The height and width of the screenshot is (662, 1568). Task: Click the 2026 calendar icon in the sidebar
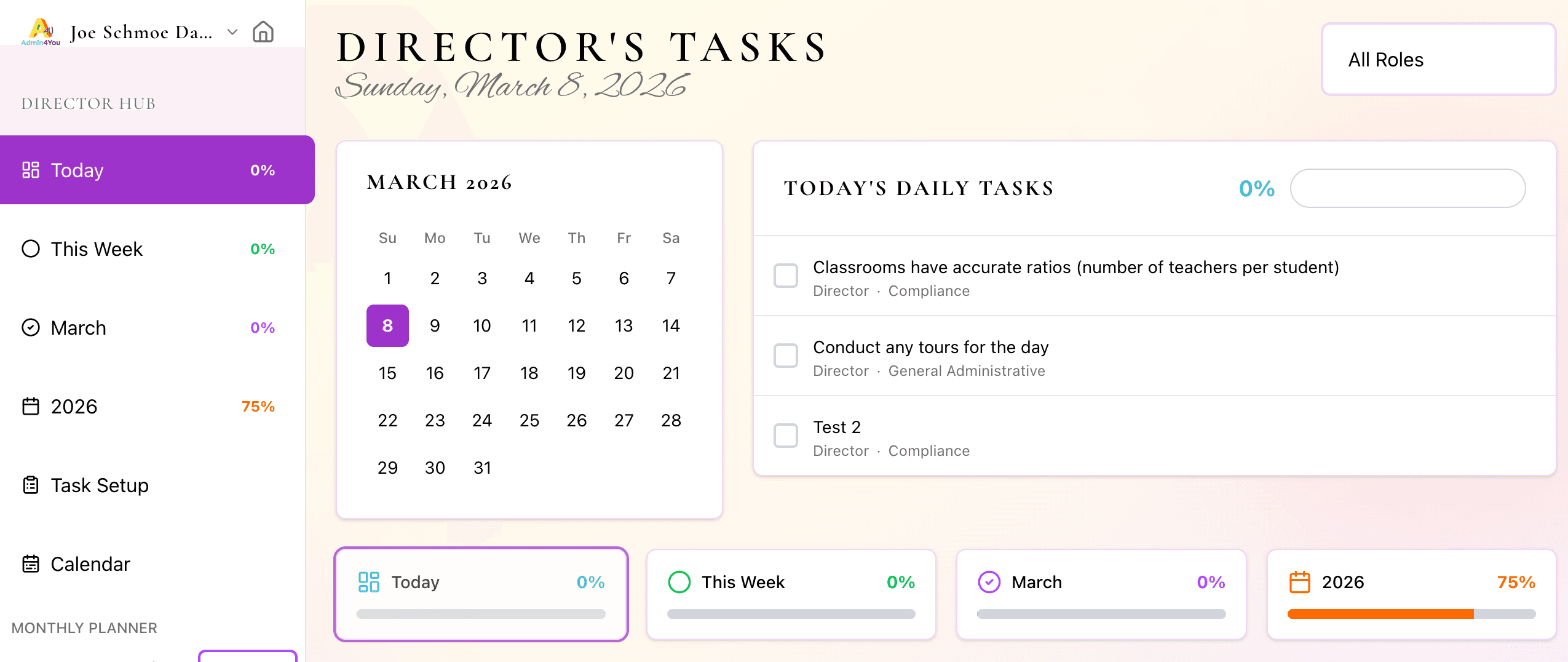click(x=31, y=406)
